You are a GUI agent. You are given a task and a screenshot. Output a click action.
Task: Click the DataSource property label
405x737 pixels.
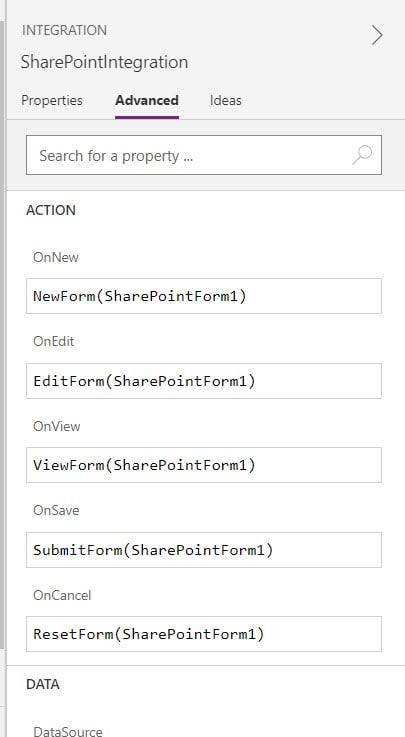68,731
